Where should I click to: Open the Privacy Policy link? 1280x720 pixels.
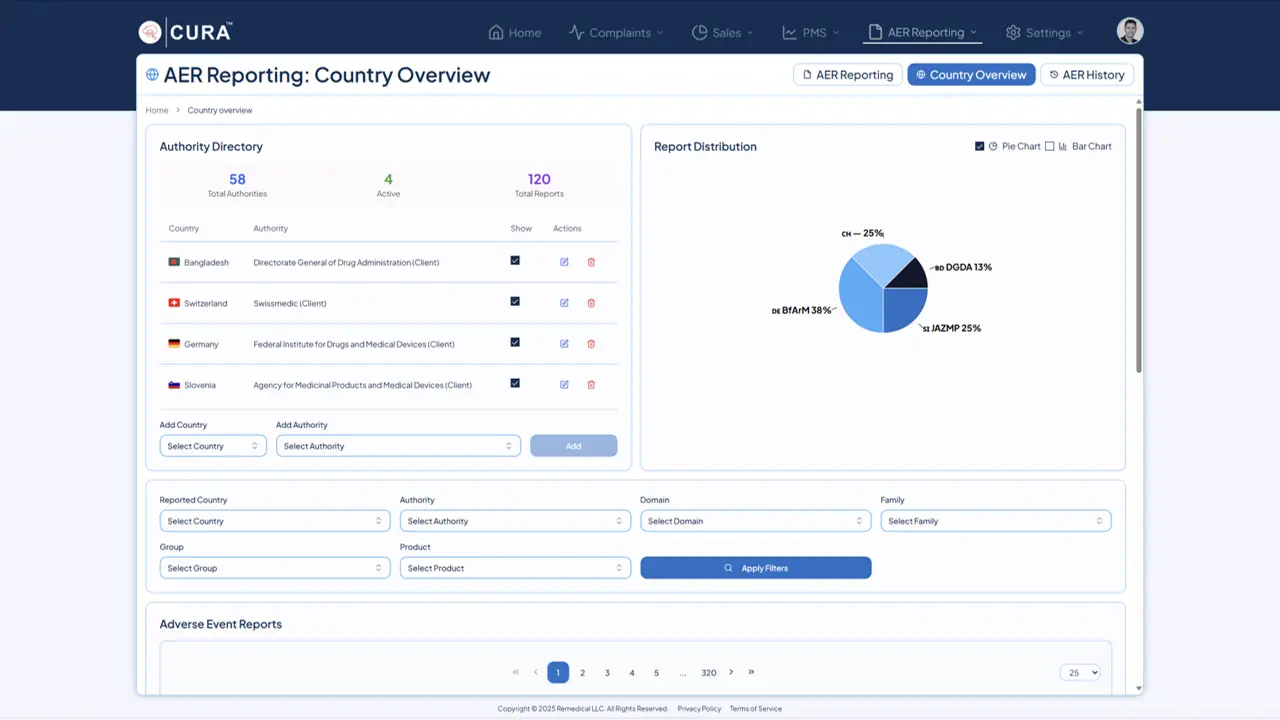click(x=699, y=709)
